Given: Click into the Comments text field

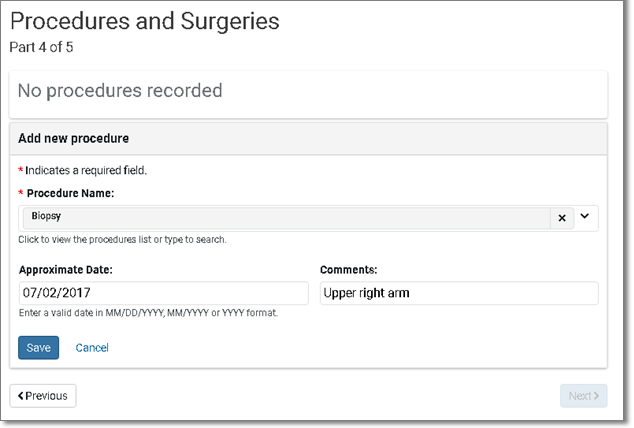Looking at the screenshot, I should click(x=459, y=293).
